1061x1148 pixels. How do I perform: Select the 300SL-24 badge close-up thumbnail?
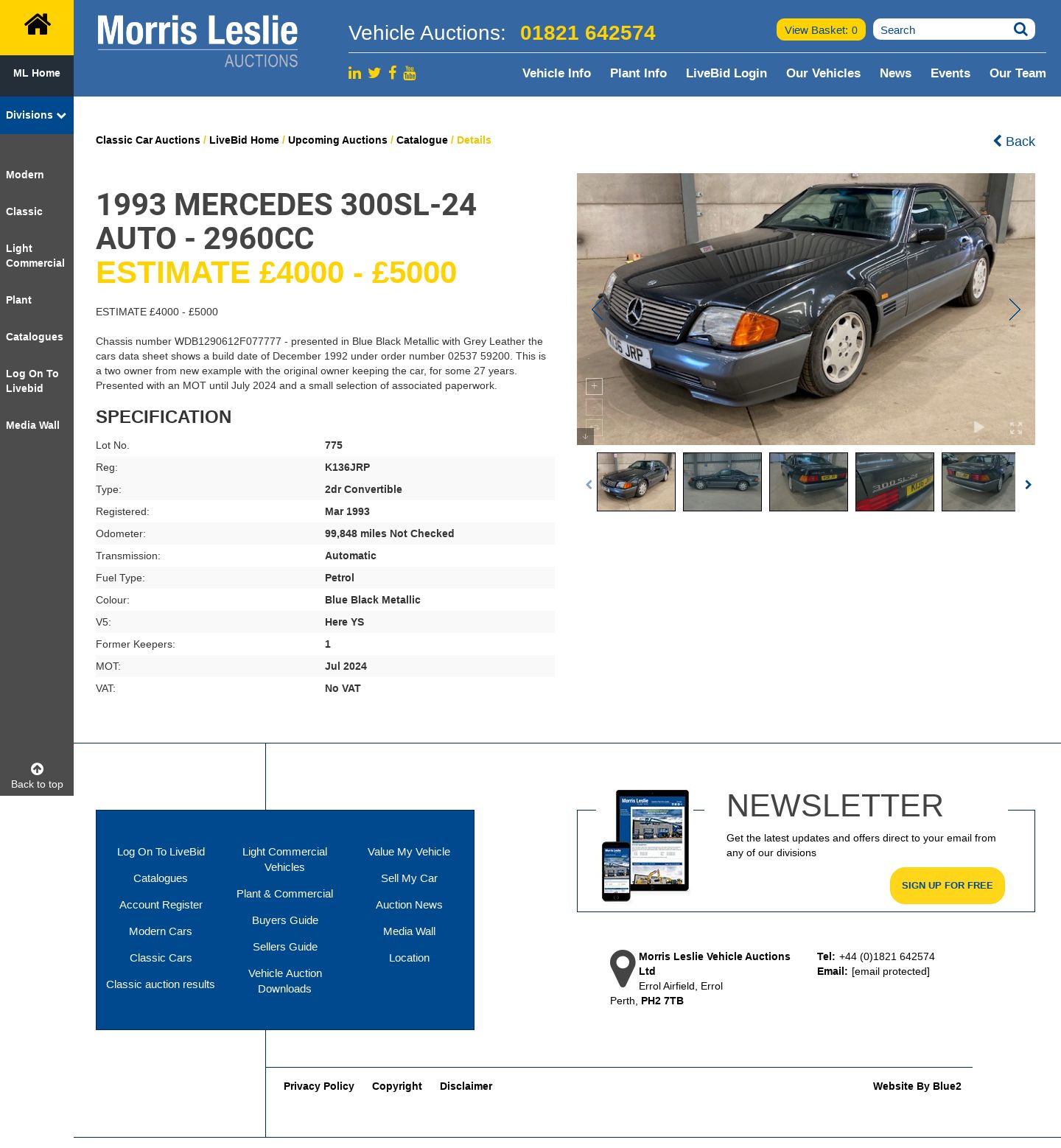click(x=894, y=482)
